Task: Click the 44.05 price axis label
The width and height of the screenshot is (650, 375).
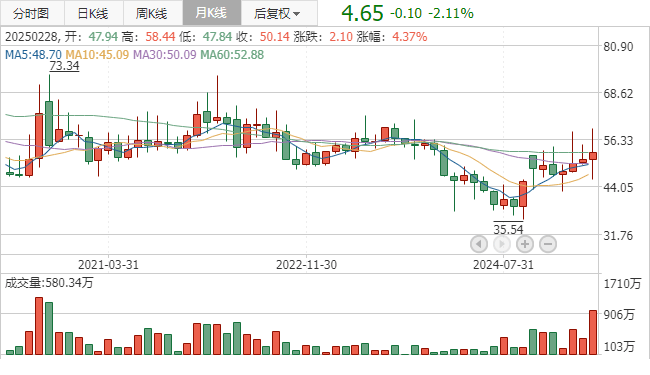Action: [618, 187]
